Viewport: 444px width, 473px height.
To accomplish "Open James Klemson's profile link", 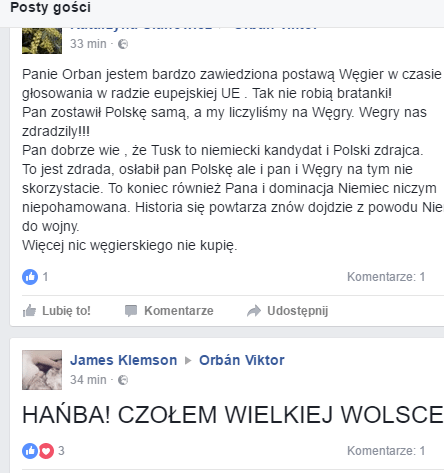I will tap(123, 360).
